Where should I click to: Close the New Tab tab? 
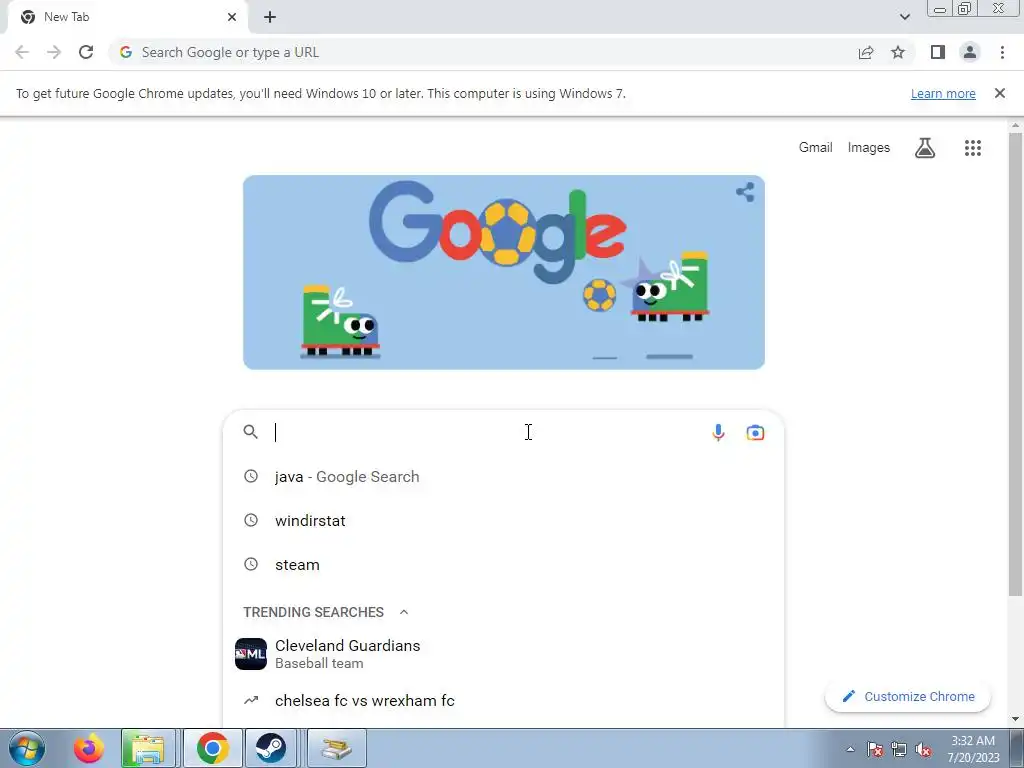coord(232,17)
